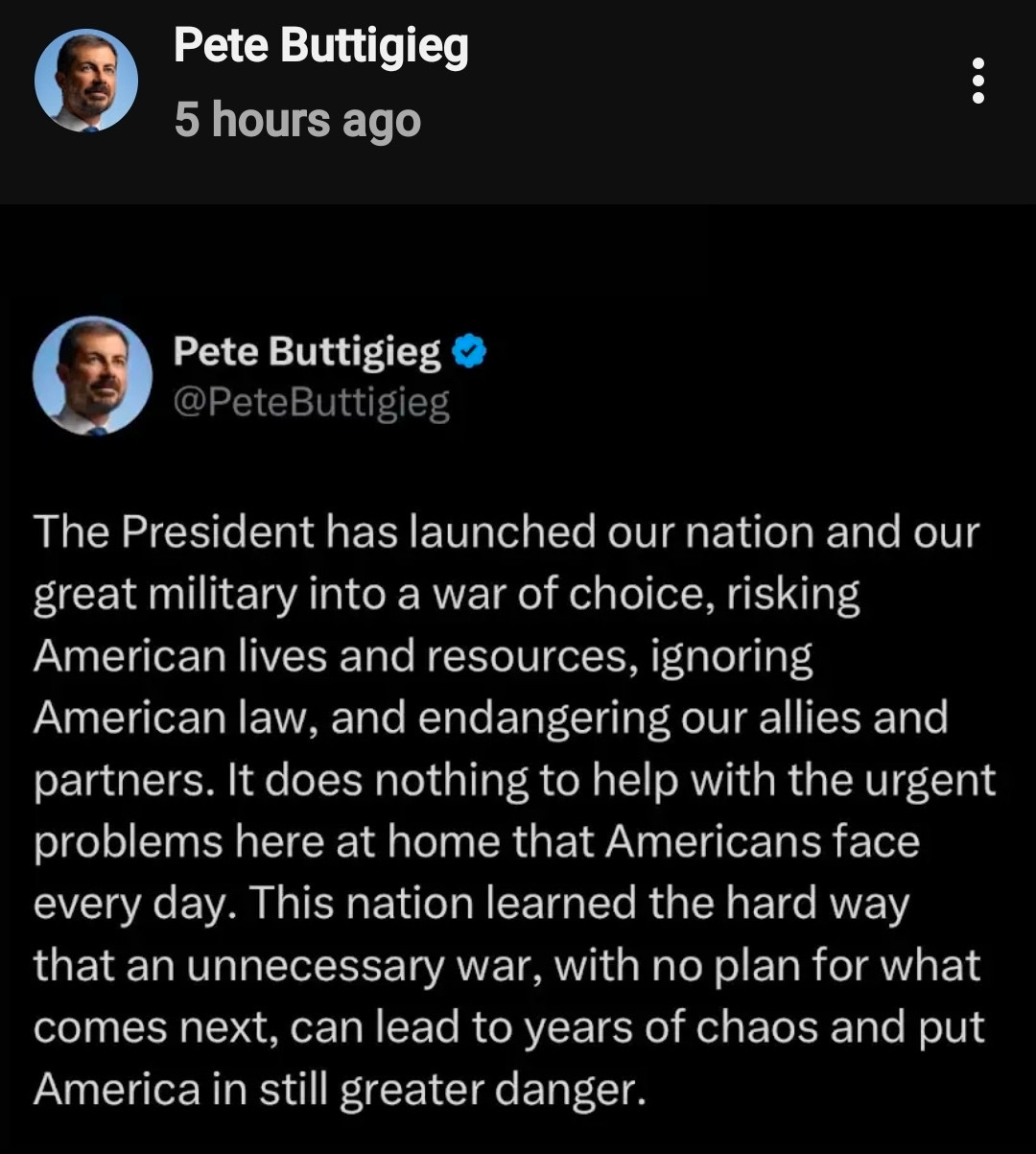Click the blue verified checkmark badge
Image resolution: width=1036 pixels, height=1154 pixels.
click(x=469, y=352)
